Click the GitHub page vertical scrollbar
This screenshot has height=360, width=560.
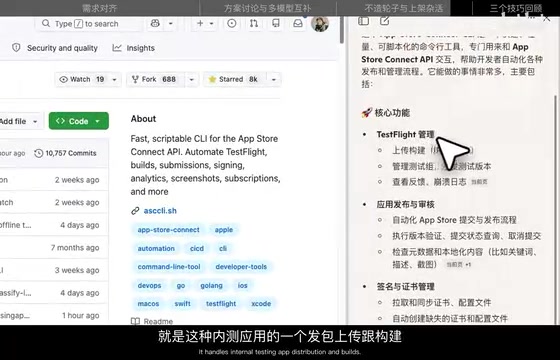pos(342,30)
